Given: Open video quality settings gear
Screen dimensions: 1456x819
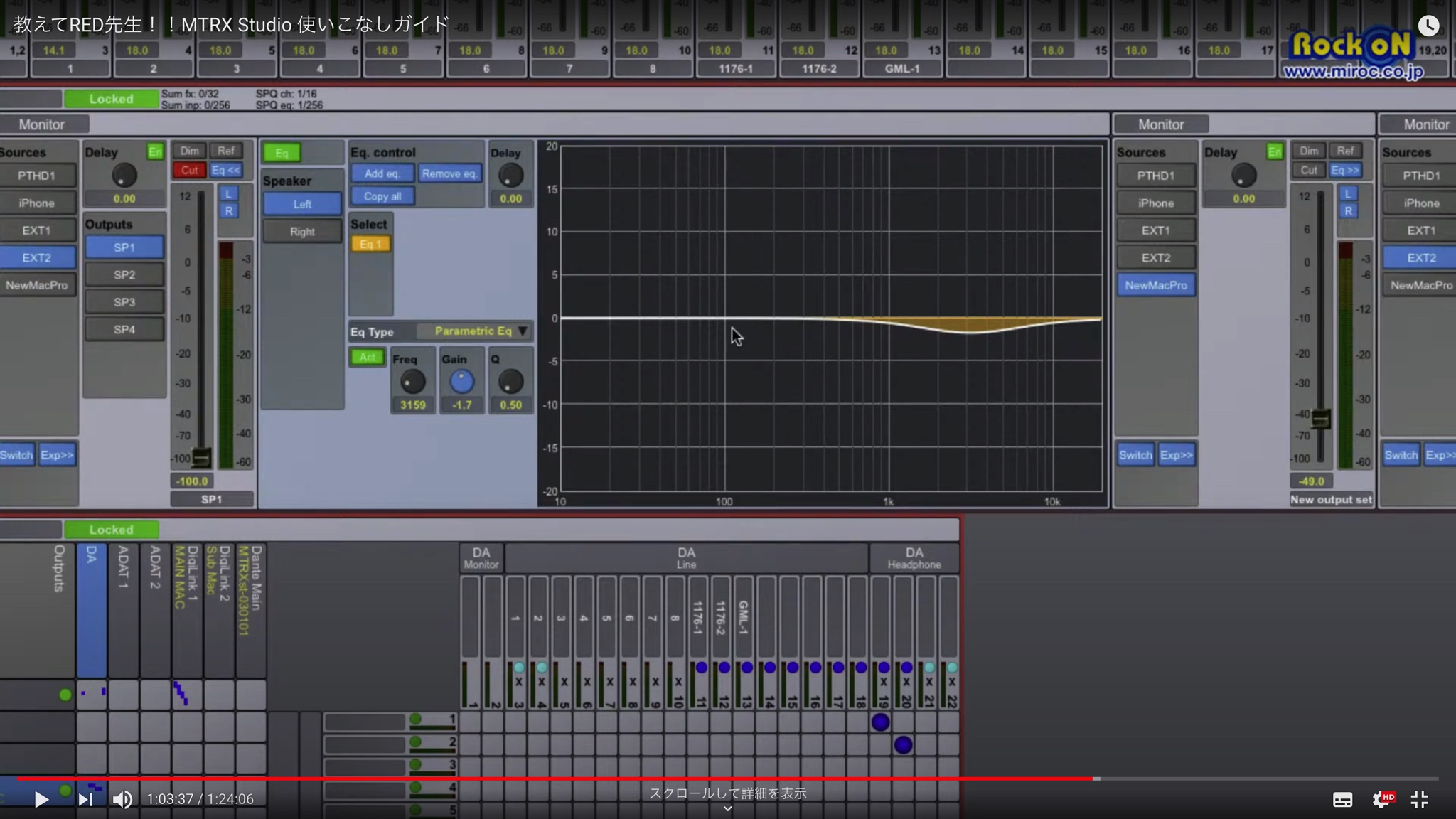Looking at the screenshot, I should coord(1382,800).
